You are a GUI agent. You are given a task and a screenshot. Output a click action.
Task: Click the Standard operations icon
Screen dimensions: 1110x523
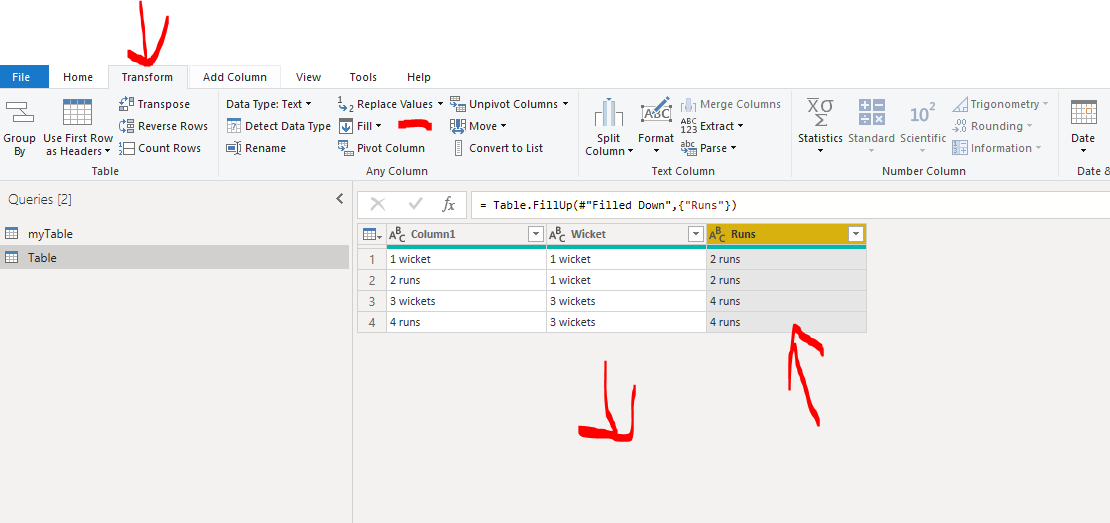pos(871,113)
